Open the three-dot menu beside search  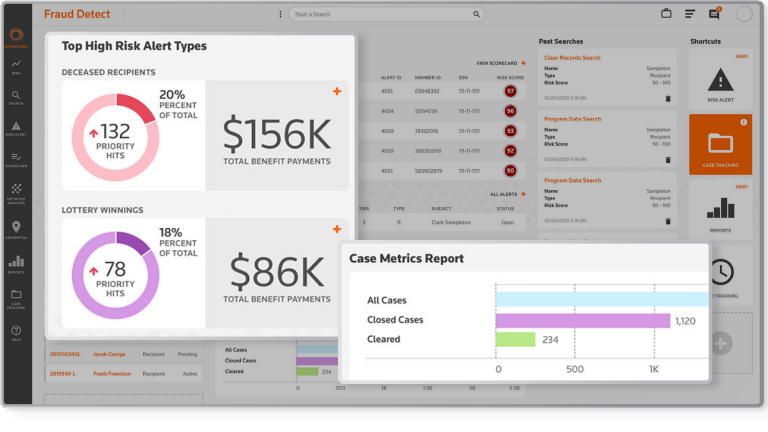click(280, 14)
